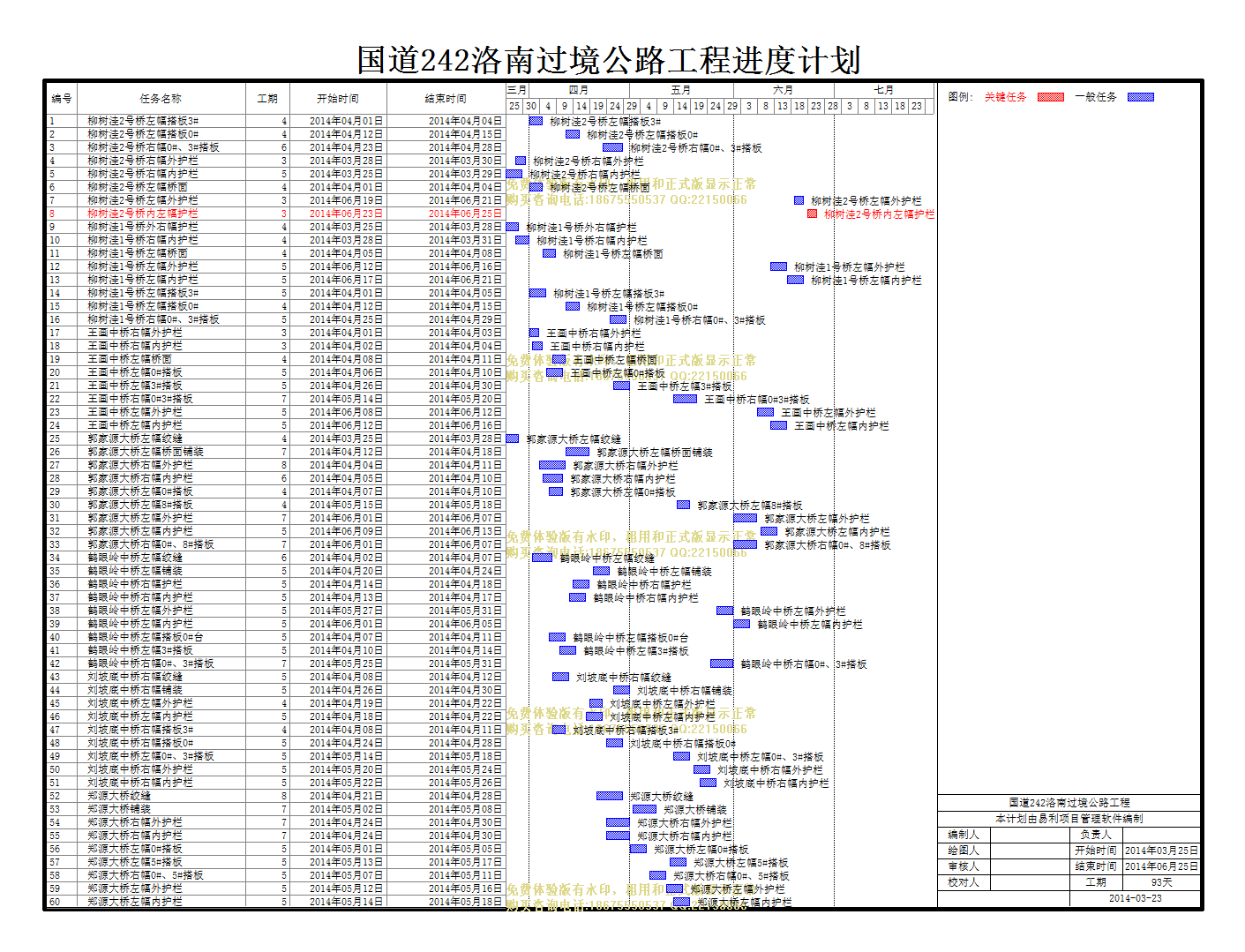Click the 关键任务 legend label
This screenshot has height=952, width=1245.
[x=1006, y=97]
